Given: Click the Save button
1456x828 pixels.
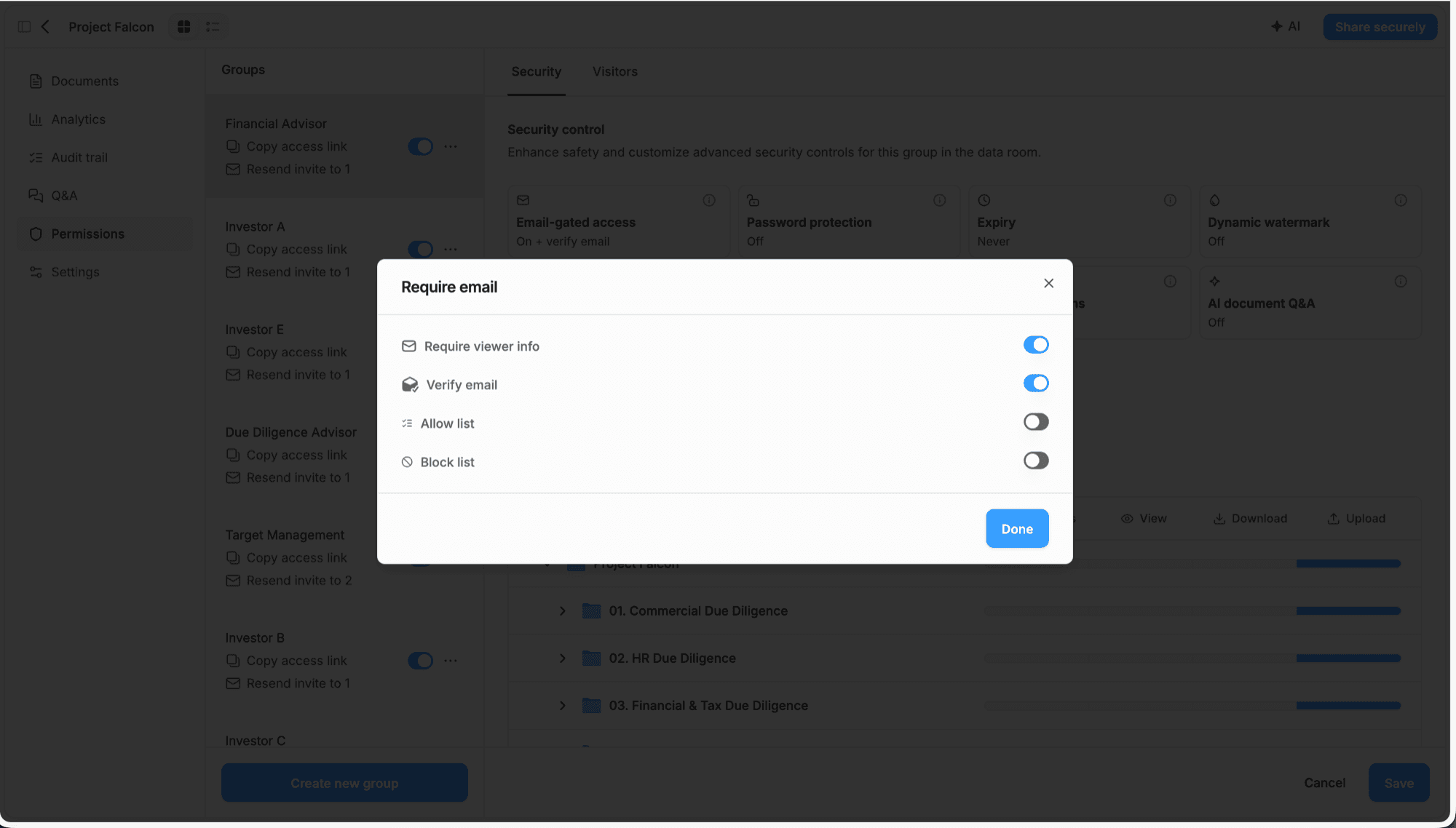Looking at the screenshot, I should 1398,783.
